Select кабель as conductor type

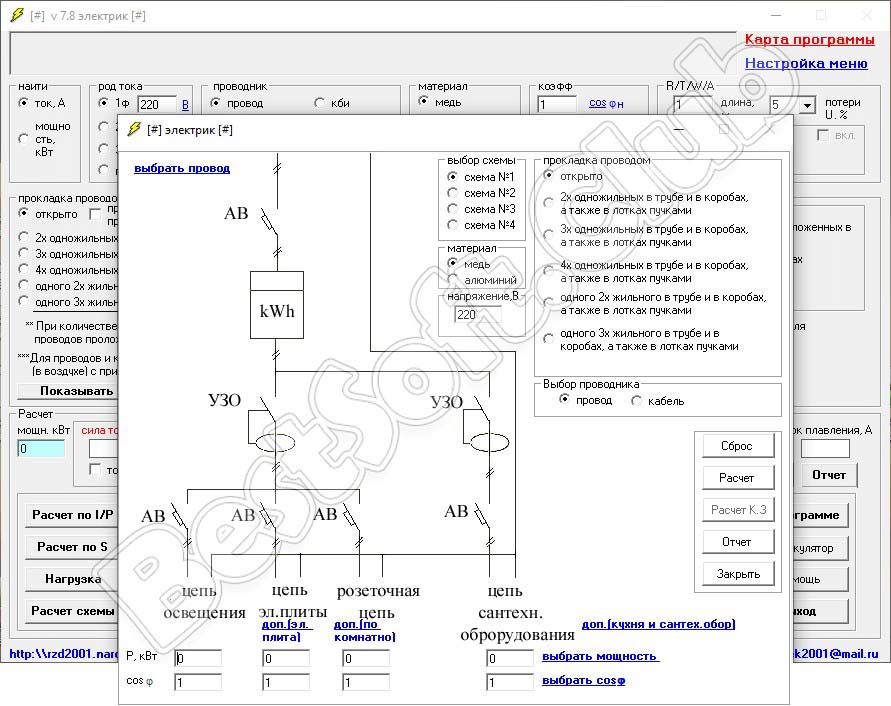[x=637, y=401]
